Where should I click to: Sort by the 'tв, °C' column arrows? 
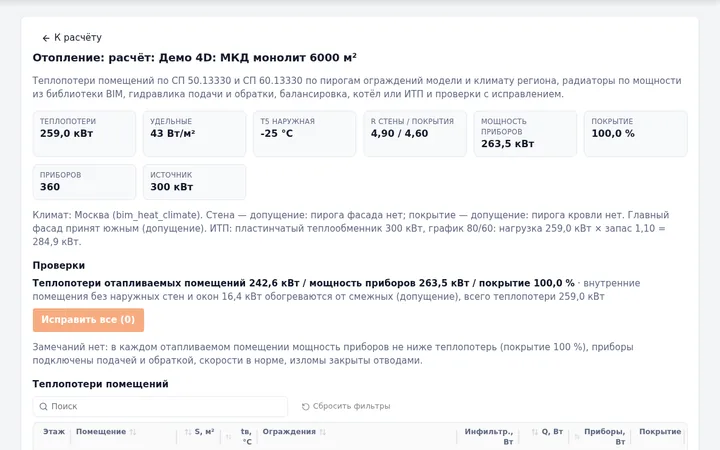229,437
